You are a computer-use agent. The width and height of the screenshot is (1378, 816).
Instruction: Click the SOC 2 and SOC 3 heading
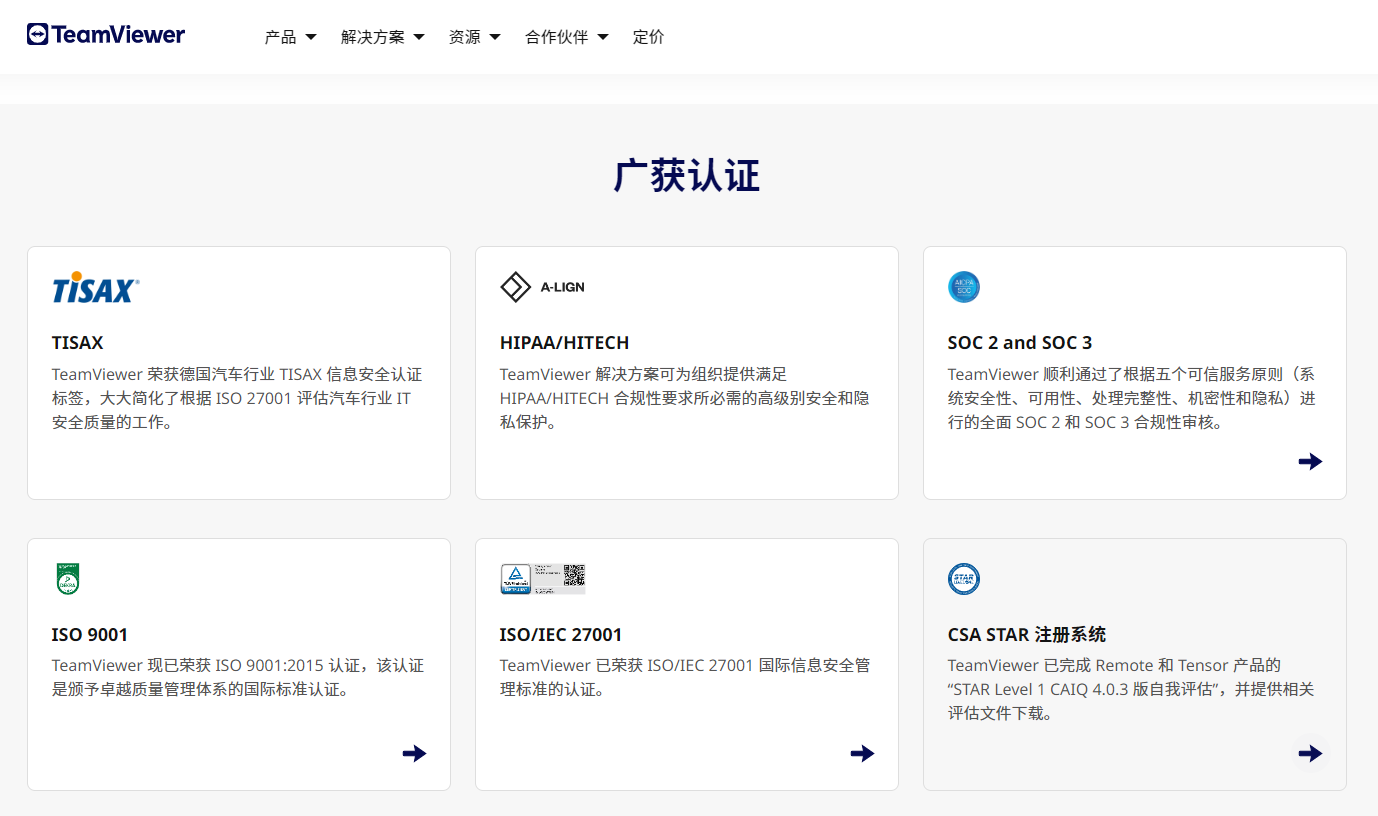[x=1020, y=342]
